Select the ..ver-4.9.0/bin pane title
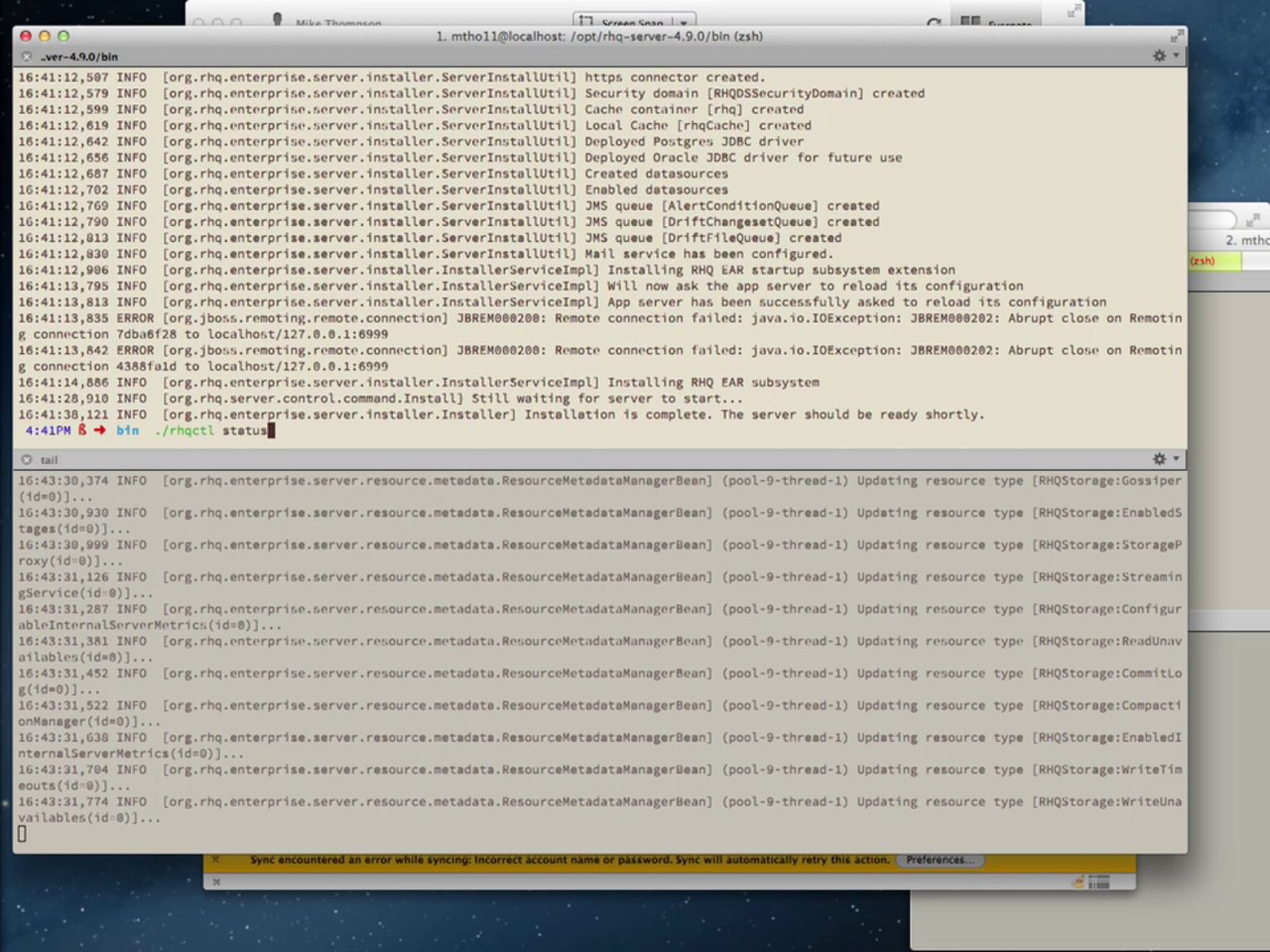 coord(79,57)
